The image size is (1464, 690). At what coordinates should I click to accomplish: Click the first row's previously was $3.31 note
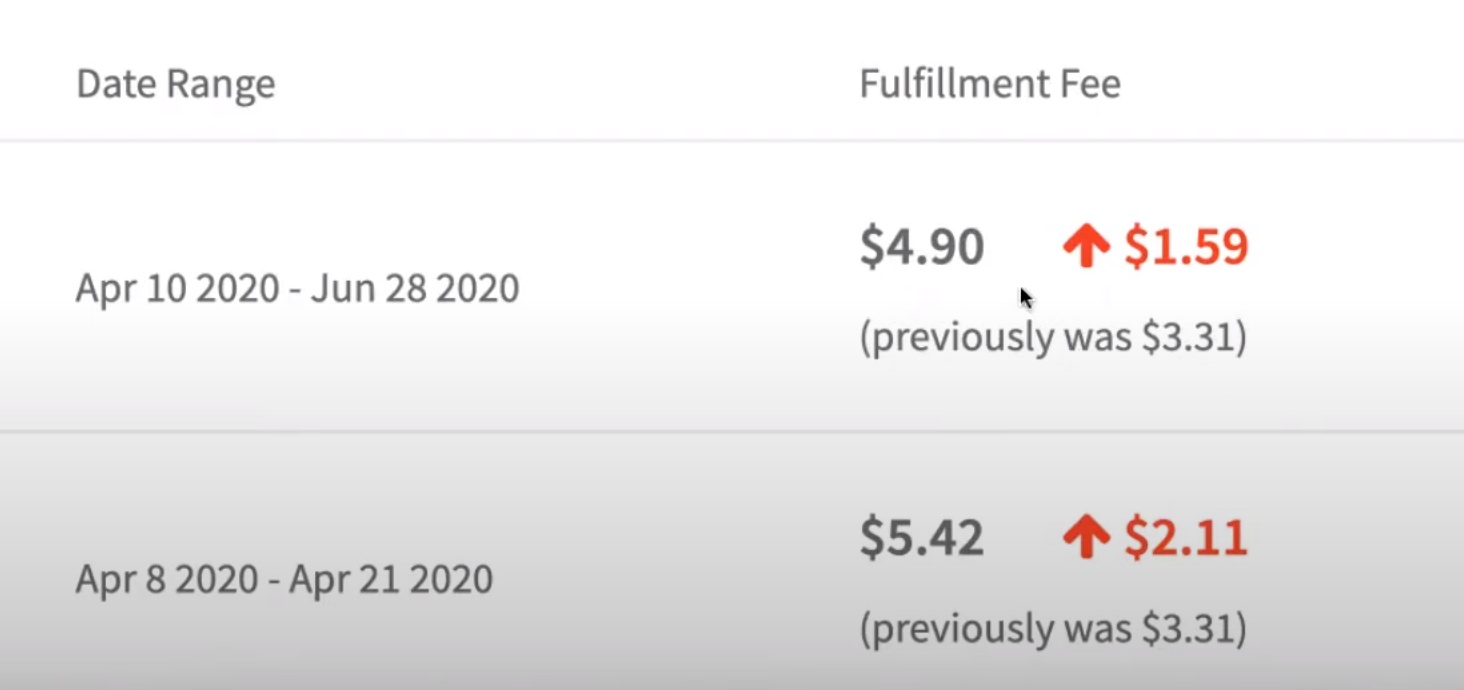[x=1053, y=338]
